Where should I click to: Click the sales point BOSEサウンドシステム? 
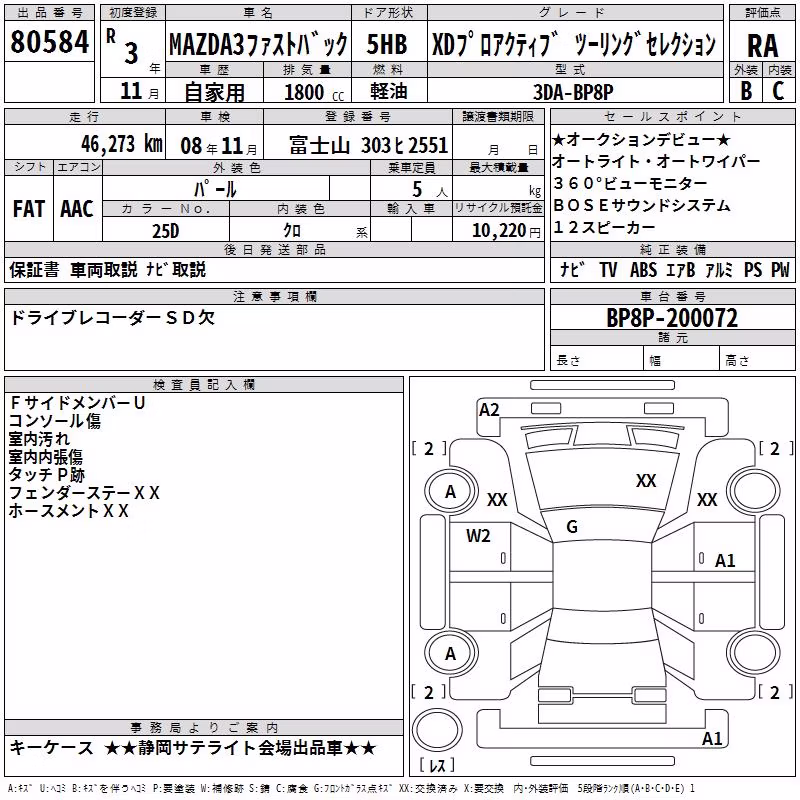pos(642,205)
